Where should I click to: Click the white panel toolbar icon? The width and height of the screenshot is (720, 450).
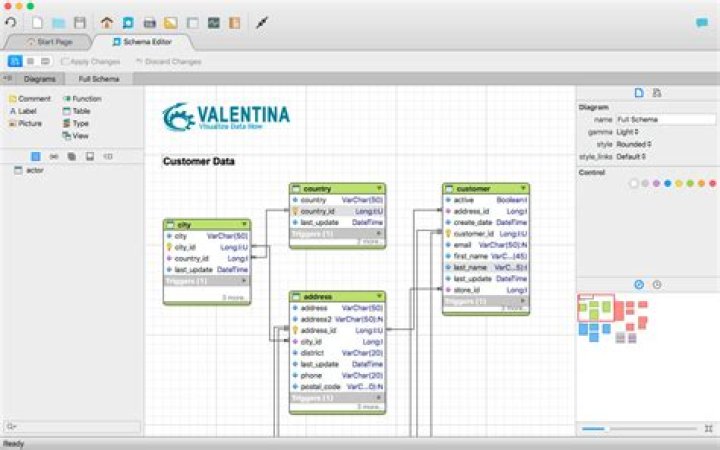[192, 22]
